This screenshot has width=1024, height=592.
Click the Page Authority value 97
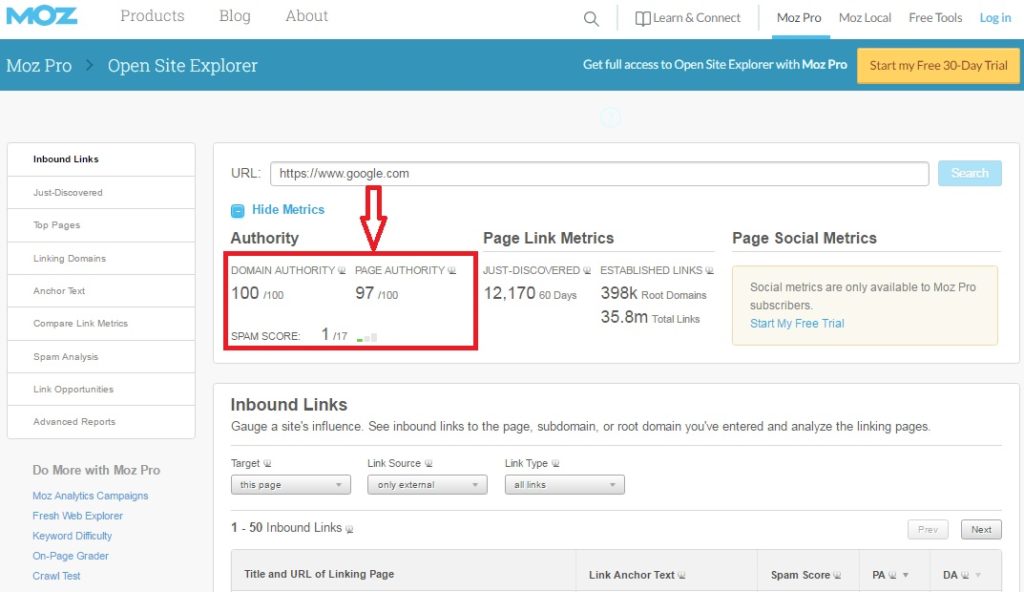(364, 293)
